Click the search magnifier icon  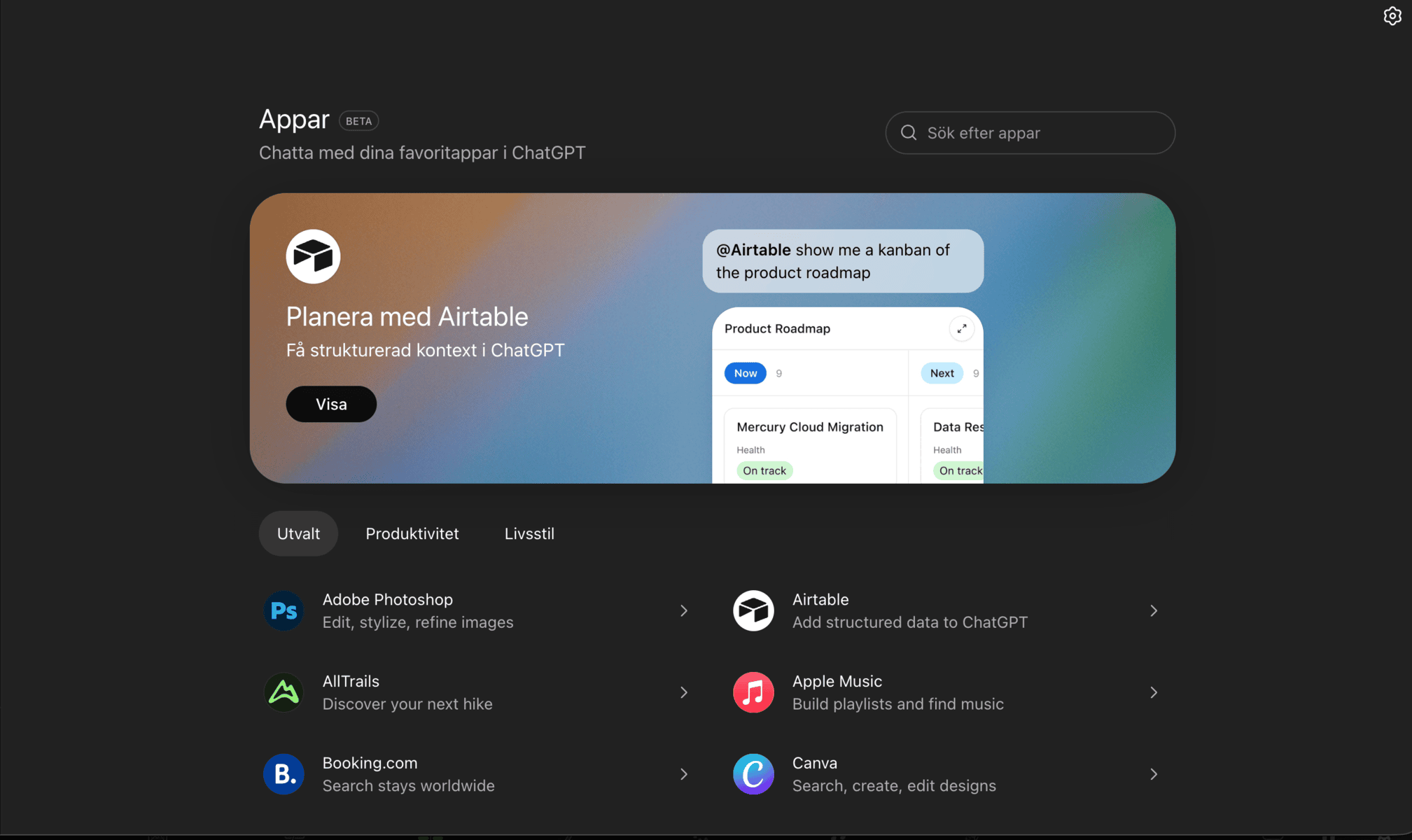(909, 132)
